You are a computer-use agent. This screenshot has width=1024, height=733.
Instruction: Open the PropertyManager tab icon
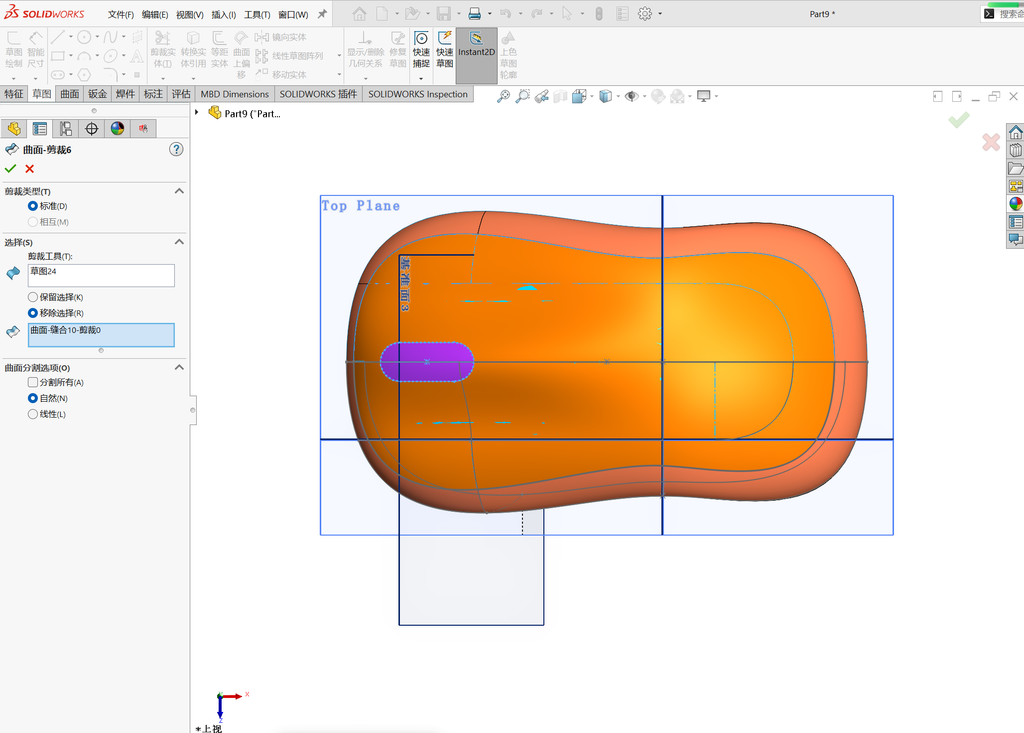click(x=40, y=129)
